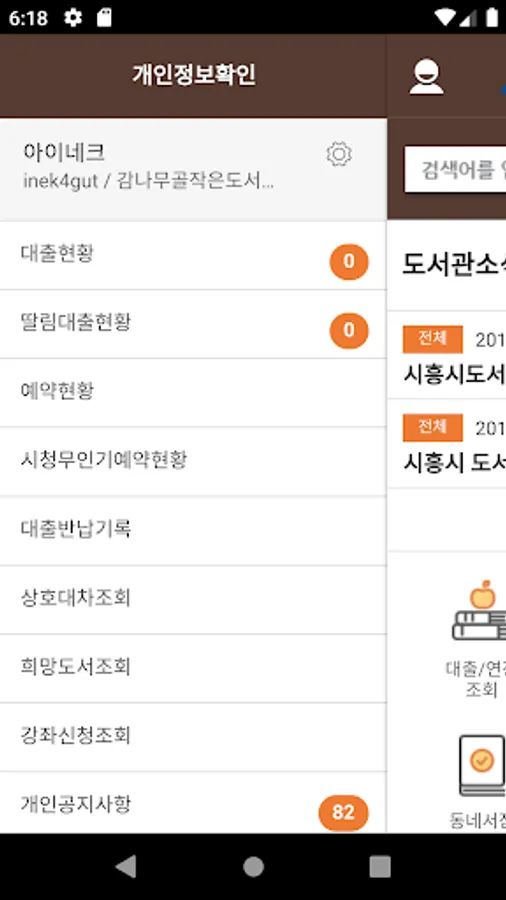Tap the Android back navigation button
The width and height of the screenshot is (506, 900).
tap(126, 867)
